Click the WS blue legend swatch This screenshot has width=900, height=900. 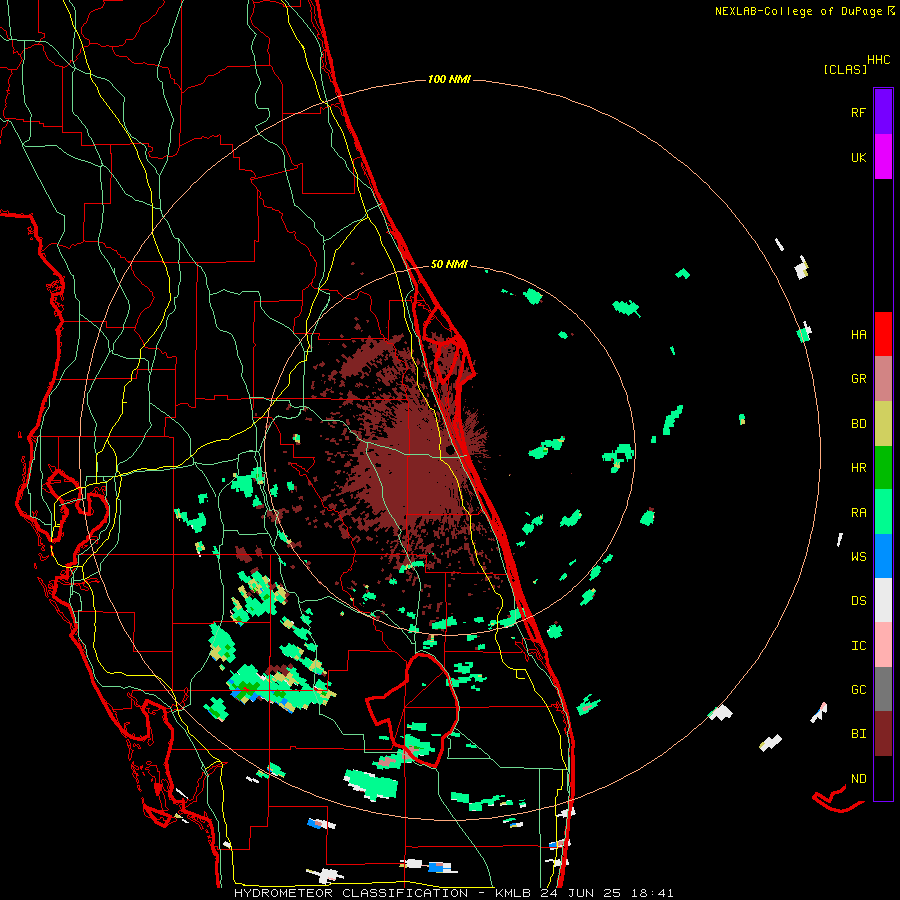(883, 556)
